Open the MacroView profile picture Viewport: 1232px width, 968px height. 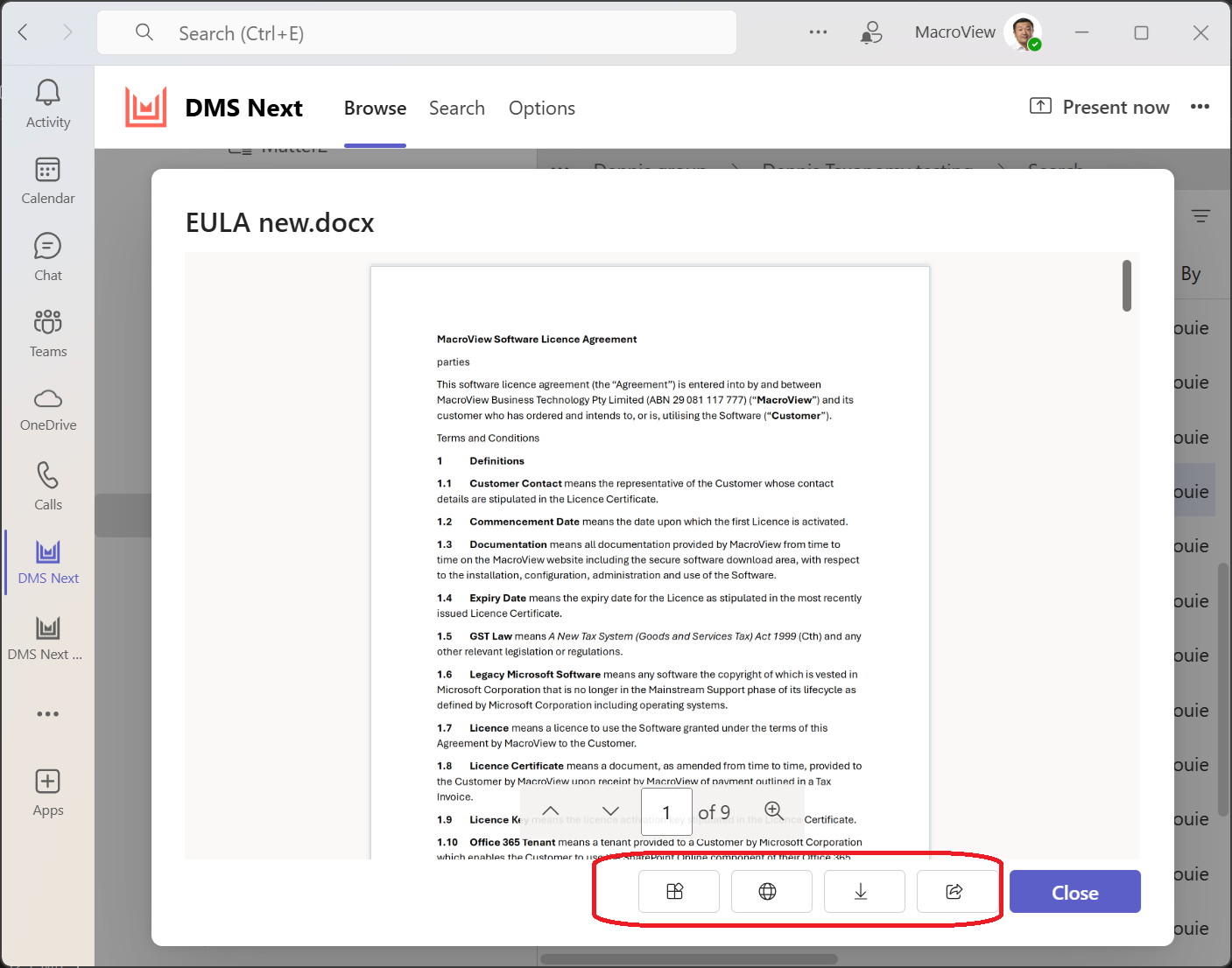pos(1023,32)
